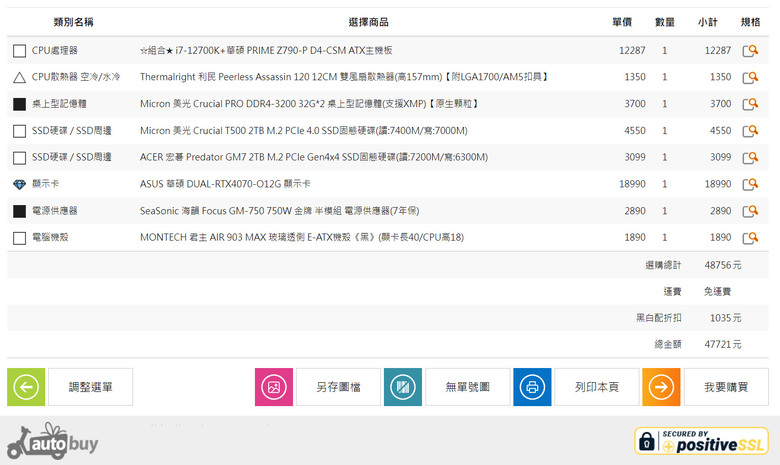780x465 pixels.
Task: Click the 小計 column header
Action: pyautogui.click(x=707, y=22)
